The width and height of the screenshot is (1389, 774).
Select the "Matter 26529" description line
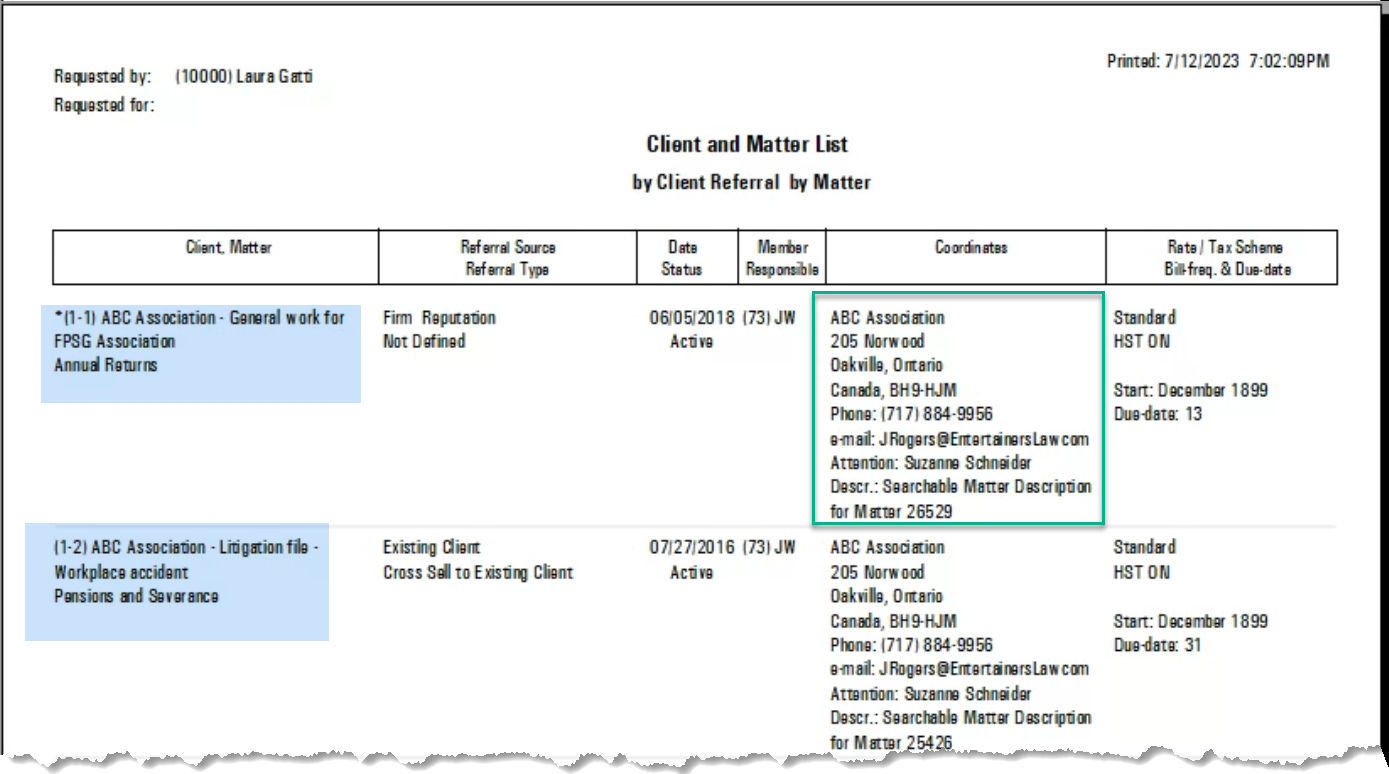[891, 511]
